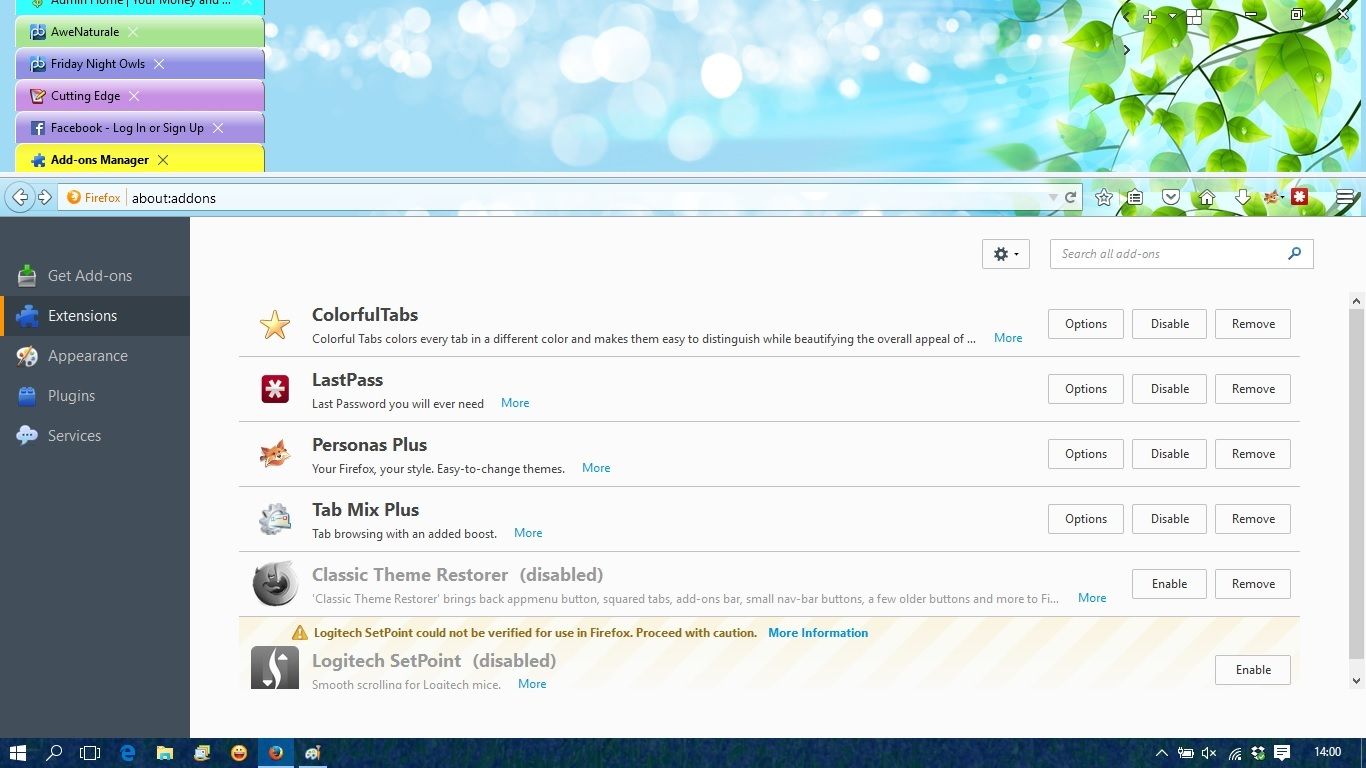Disable the LastPass extension
Viewport: 1366px width, 768px height.
coord(1169,389)
